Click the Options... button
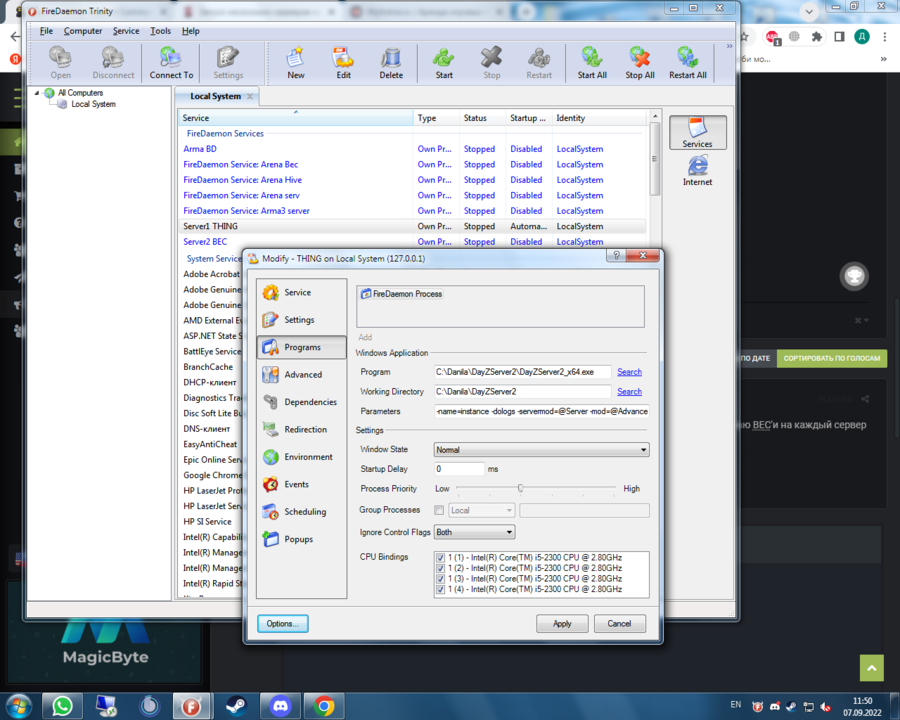Image resolution: width=900 pixels, height=720 pixels. pos(282,624)
